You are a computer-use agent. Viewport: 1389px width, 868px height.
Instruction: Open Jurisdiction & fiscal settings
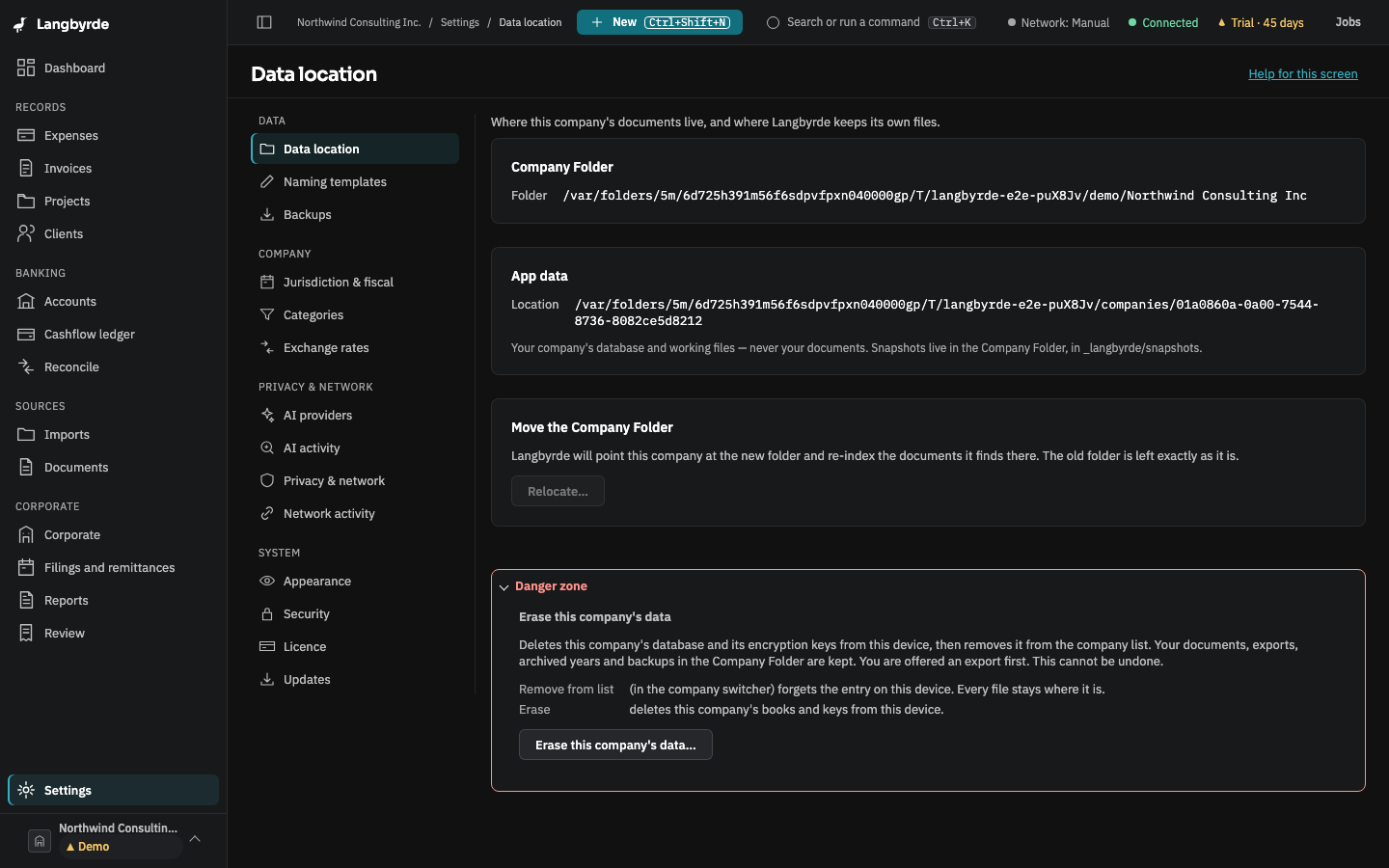[355, 283]
